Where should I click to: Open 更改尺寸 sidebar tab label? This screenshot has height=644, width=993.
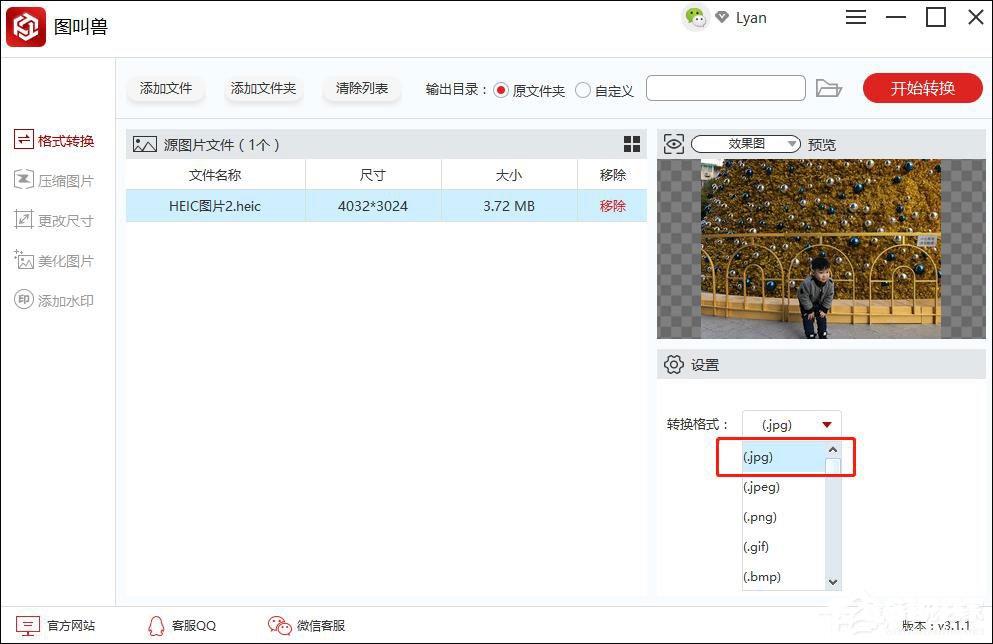click(66, 220)
